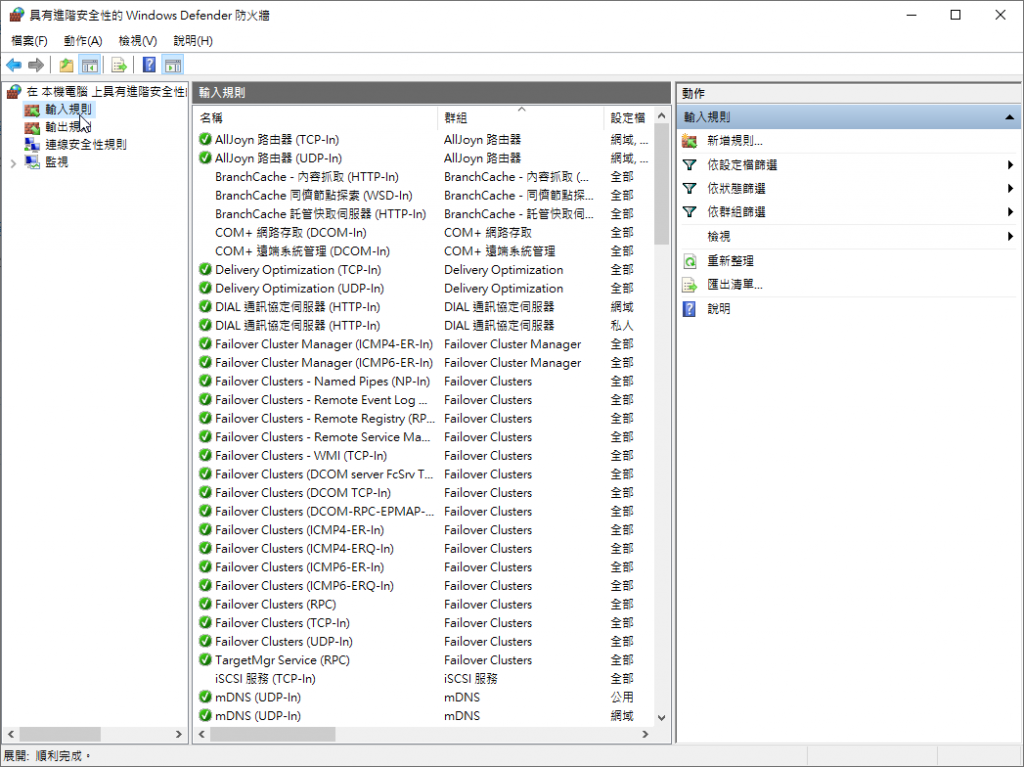Toggle the show/hide console tree icon
The width and height of the screenshot is (1024, 767).
89,65
